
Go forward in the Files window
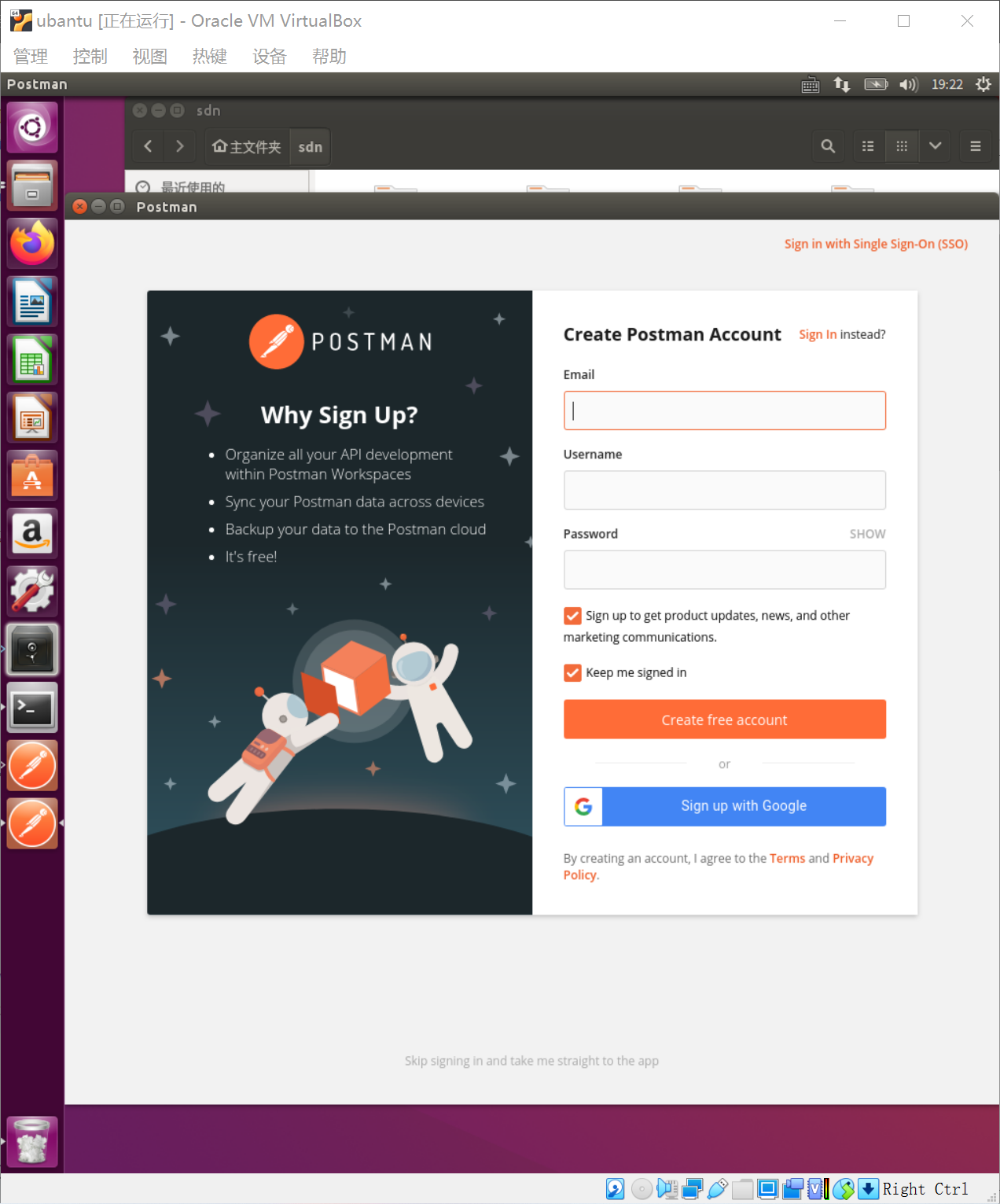[180, 146]
